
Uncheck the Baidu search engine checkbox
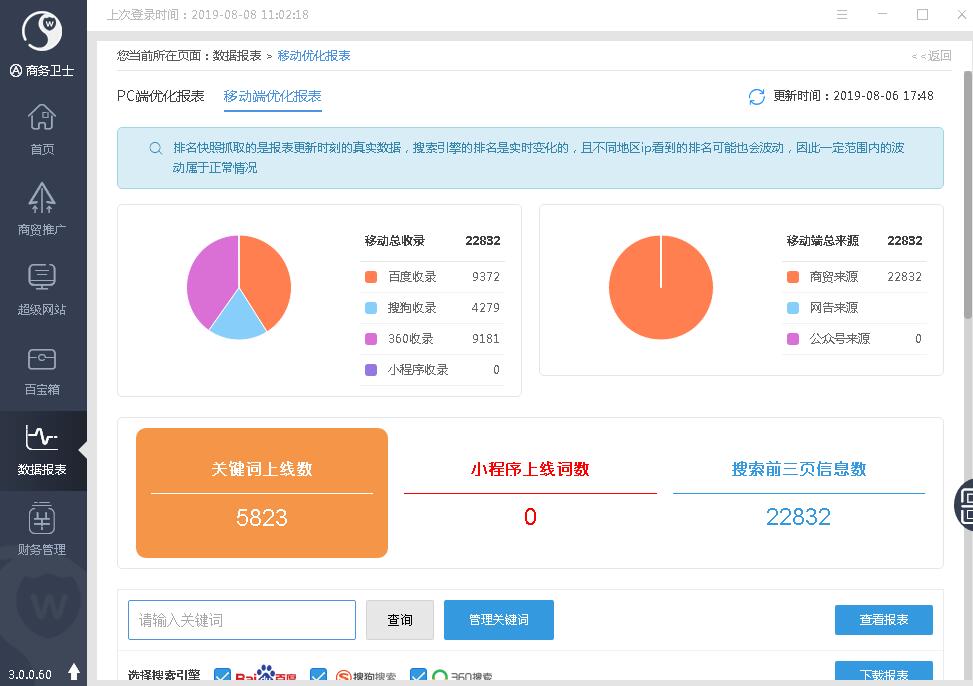click(x=222, y=677)
